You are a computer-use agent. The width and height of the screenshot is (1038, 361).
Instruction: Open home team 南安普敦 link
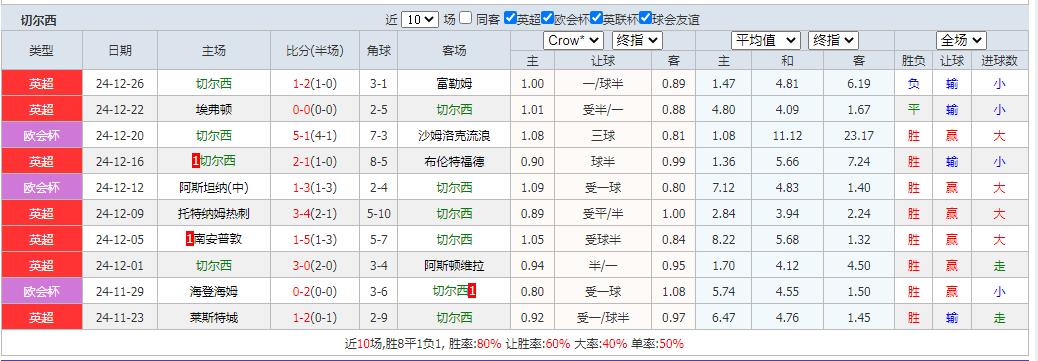[218, 239]
